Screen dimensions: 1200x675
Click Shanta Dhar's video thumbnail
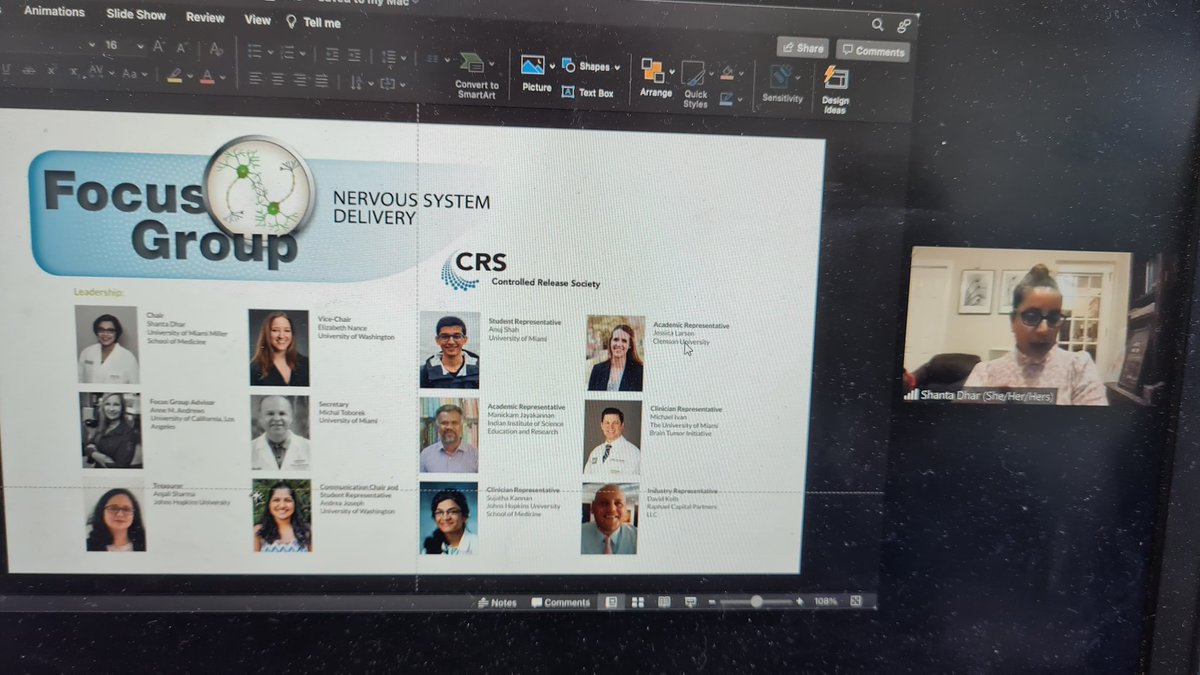pyautogui.click(x=1017, y=326)
